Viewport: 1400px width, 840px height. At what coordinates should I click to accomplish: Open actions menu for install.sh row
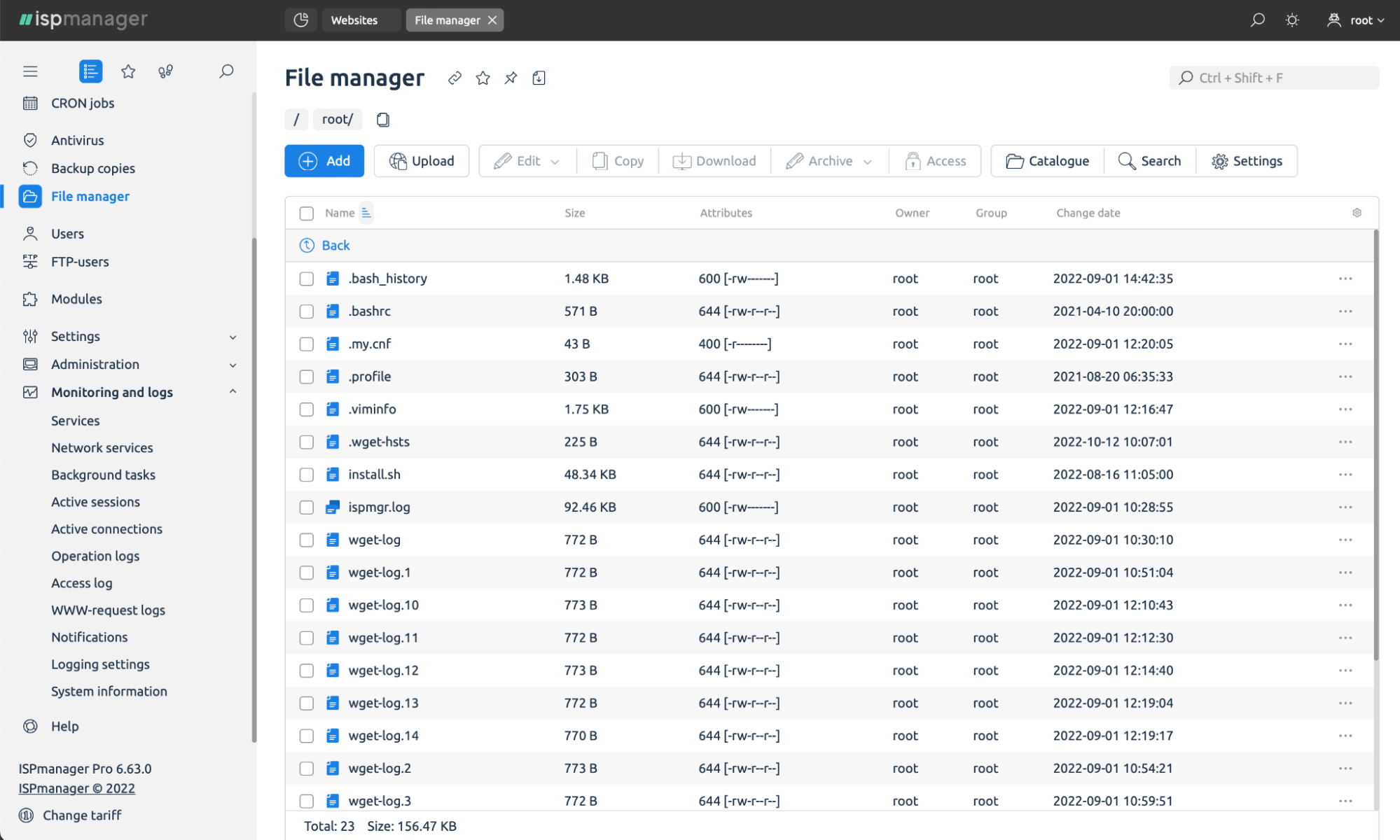tap(1345, 475)
